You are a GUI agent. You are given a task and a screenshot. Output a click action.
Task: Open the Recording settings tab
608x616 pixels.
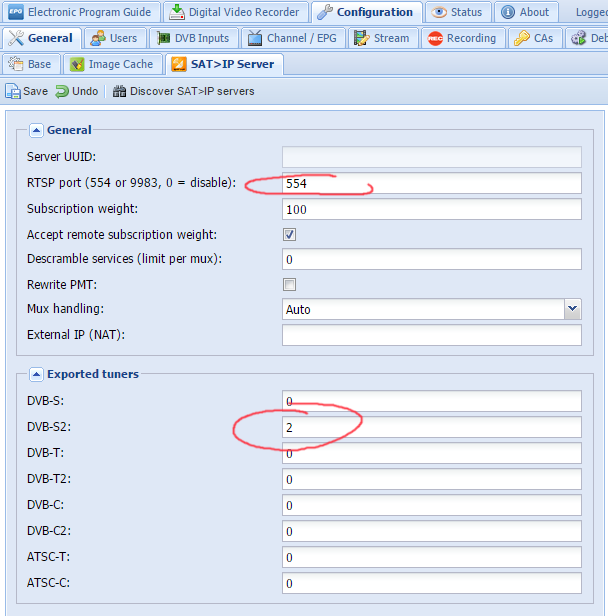click(461, 38)
